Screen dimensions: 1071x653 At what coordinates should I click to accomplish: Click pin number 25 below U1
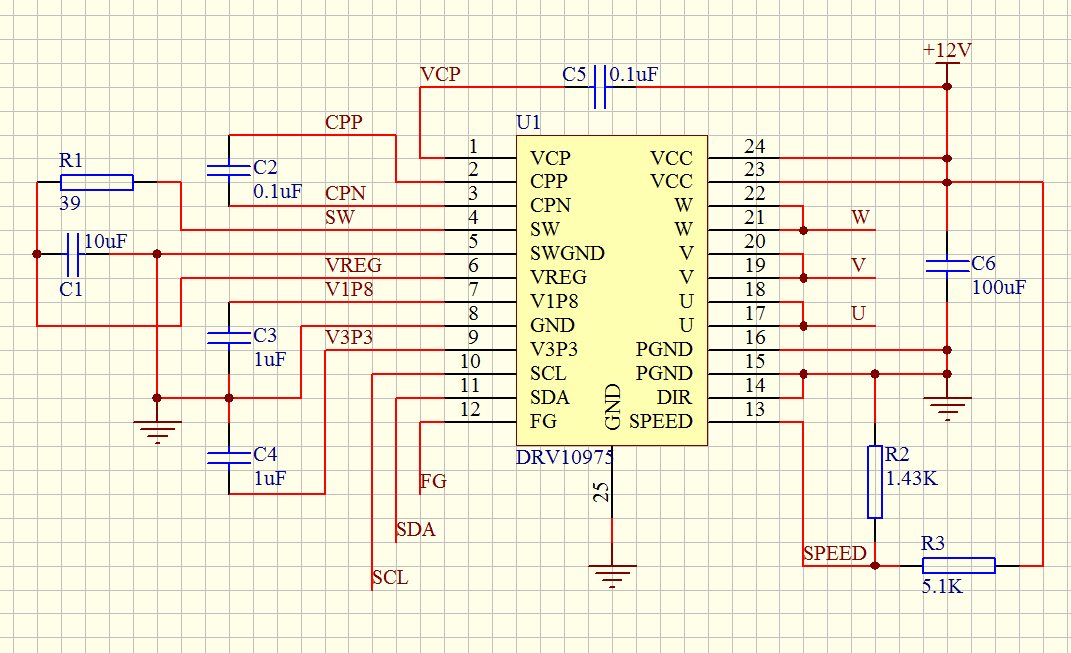pos(601,492)
